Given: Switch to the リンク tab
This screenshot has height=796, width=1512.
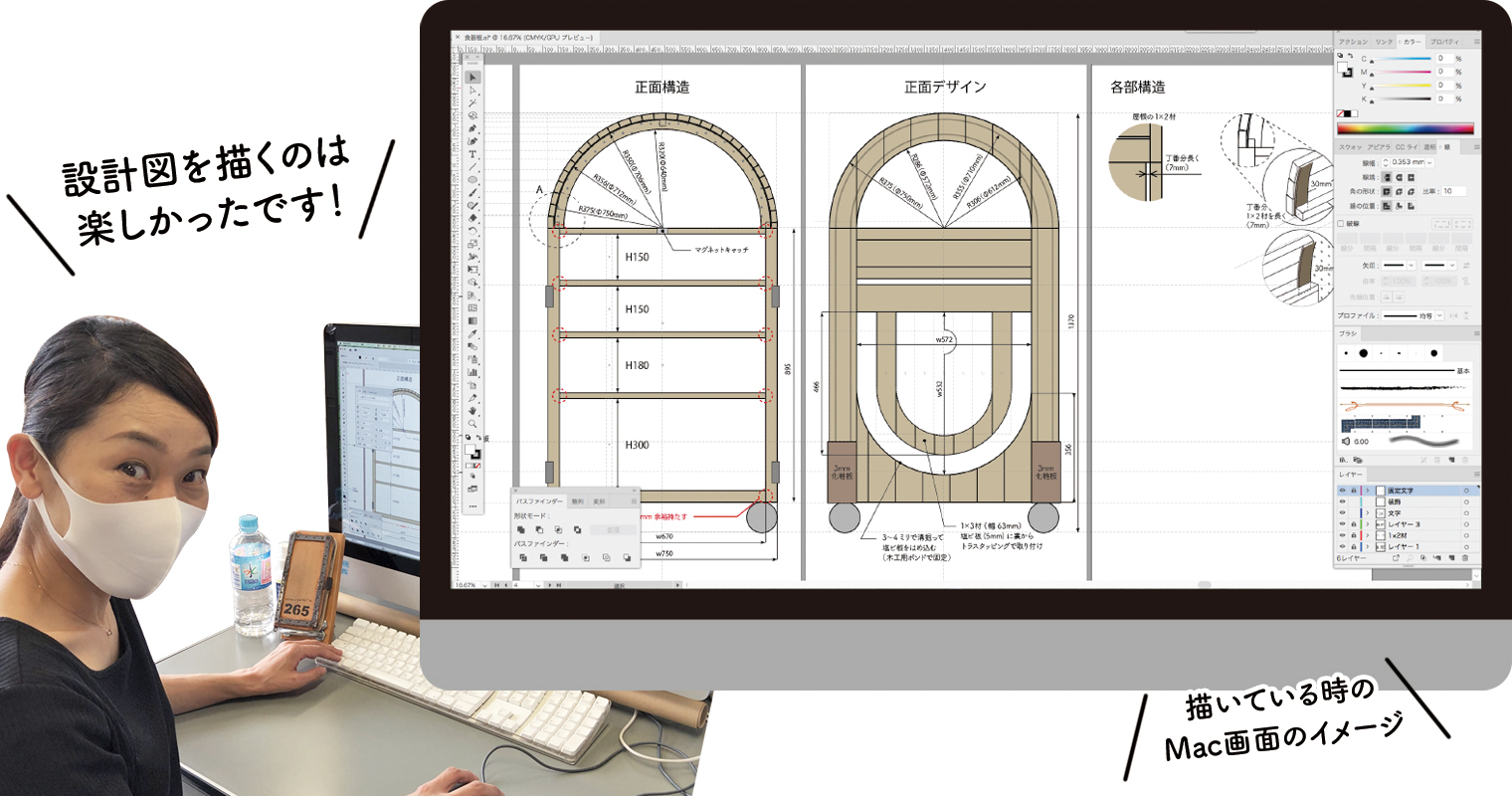Looking at the screenshot, I should pyautogui.click(x=1384, y=42).
